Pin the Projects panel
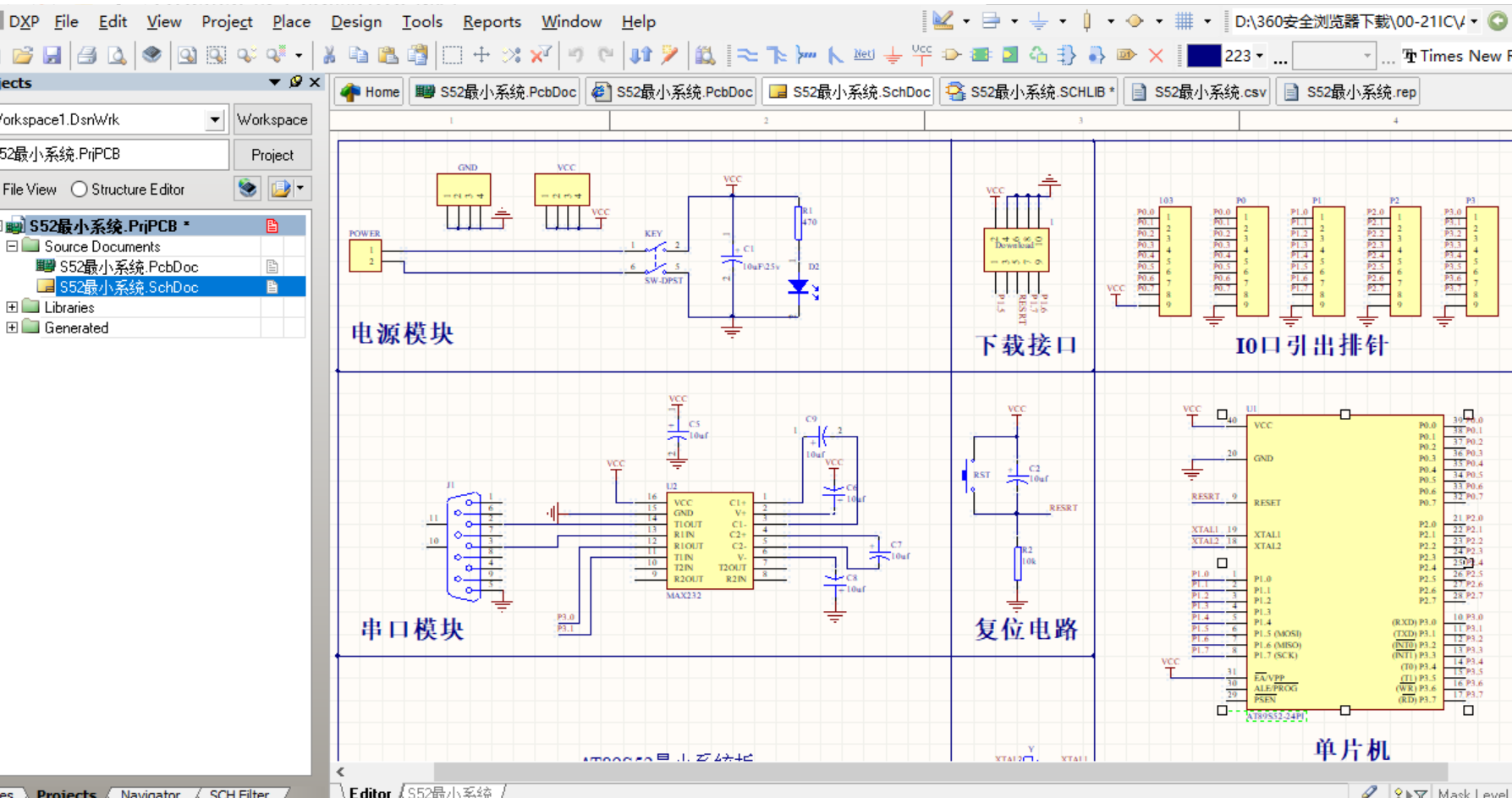1512x798 pixels. coord(295,82)
